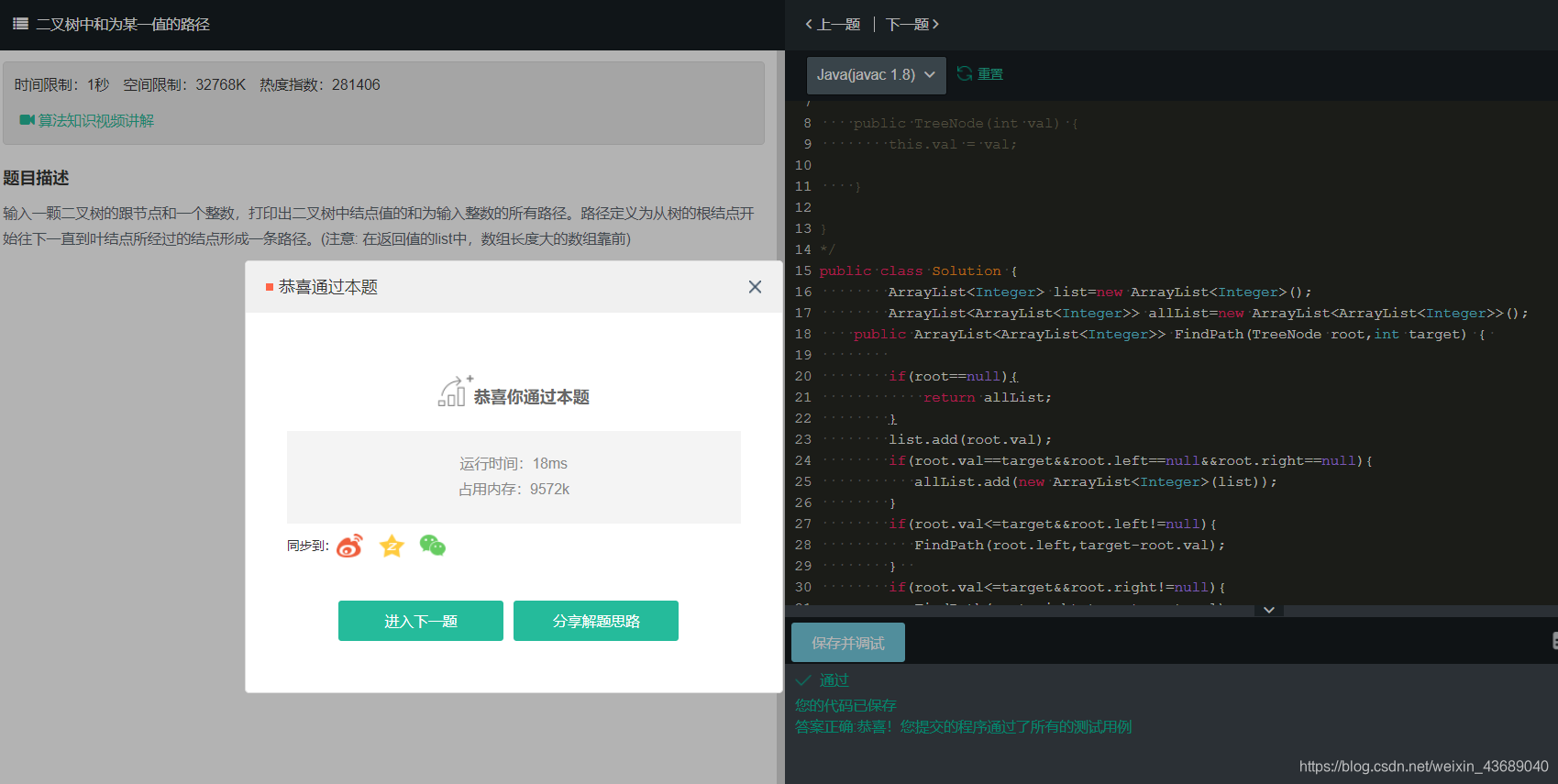The width and height of the screenshot is (1558, 784).
Task: Click code line 25 allList.add statement
Action: [1095, 482]
